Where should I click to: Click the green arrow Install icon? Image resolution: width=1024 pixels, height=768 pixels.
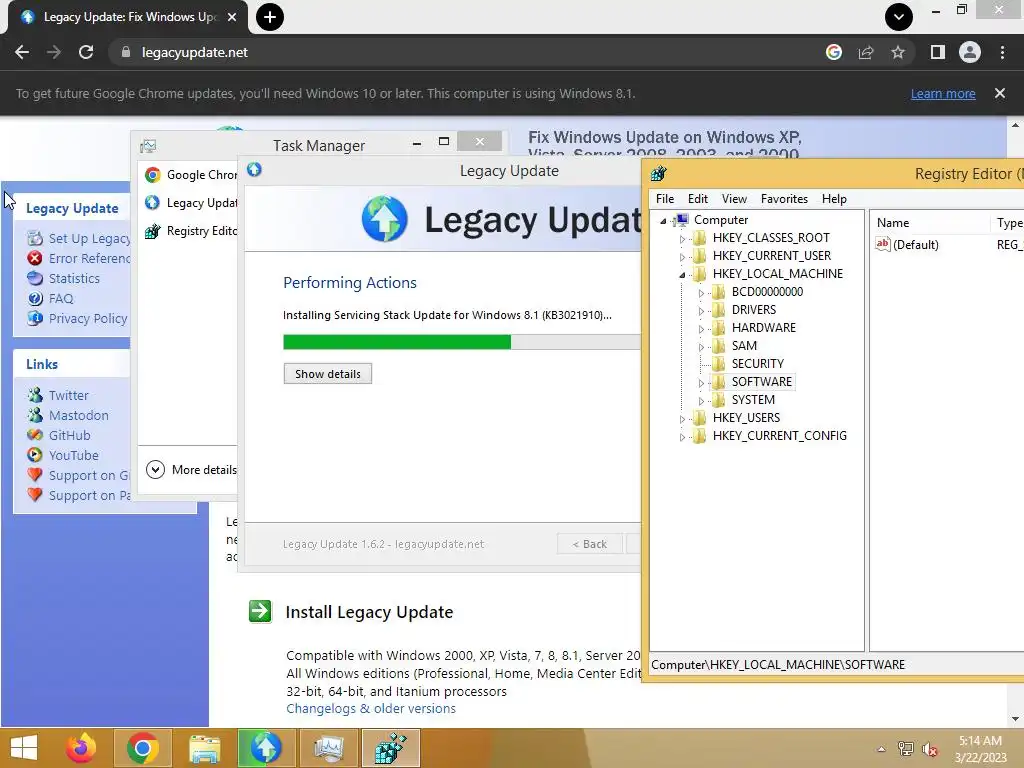click(x=260, y=611)
